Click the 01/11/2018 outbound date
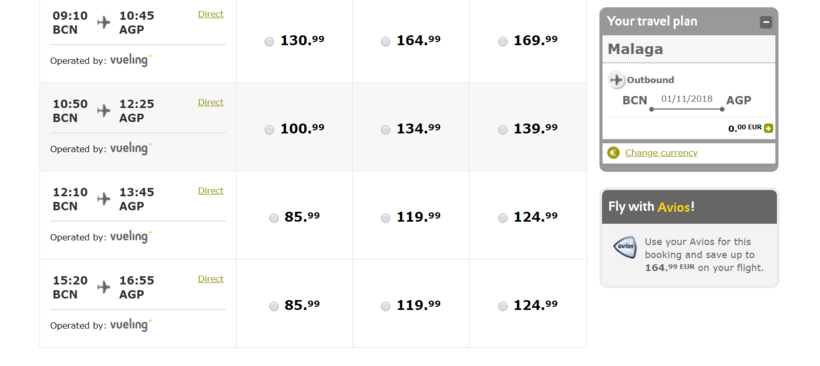The image size is (820, 366). (x=687, y=99)
